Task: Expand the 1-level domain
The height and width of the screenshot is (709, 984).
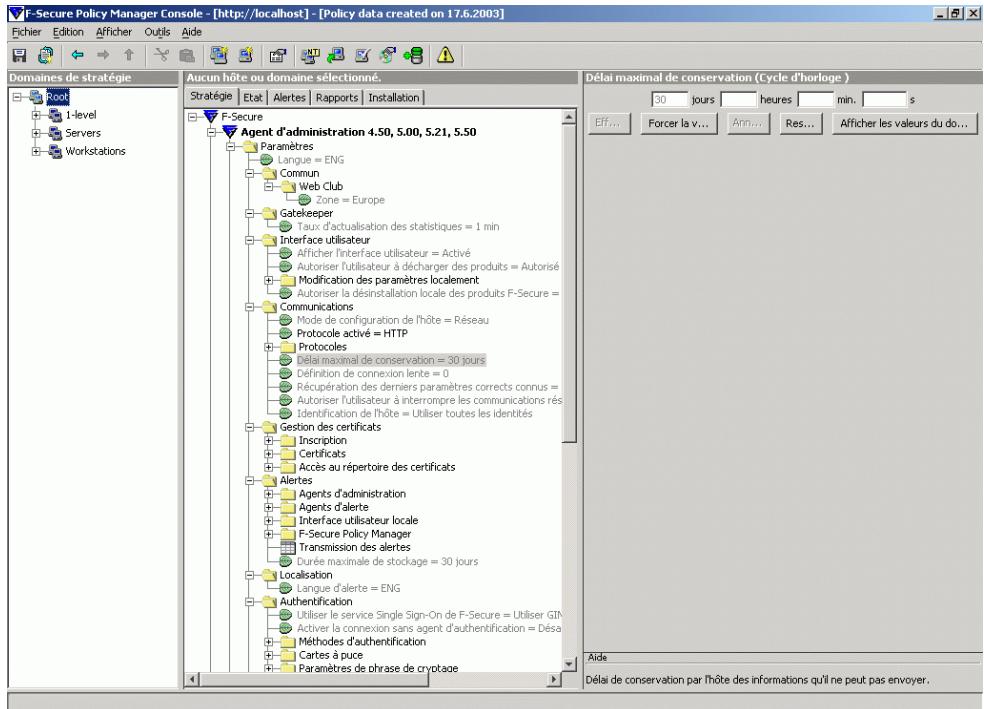Action: (36, 115)
